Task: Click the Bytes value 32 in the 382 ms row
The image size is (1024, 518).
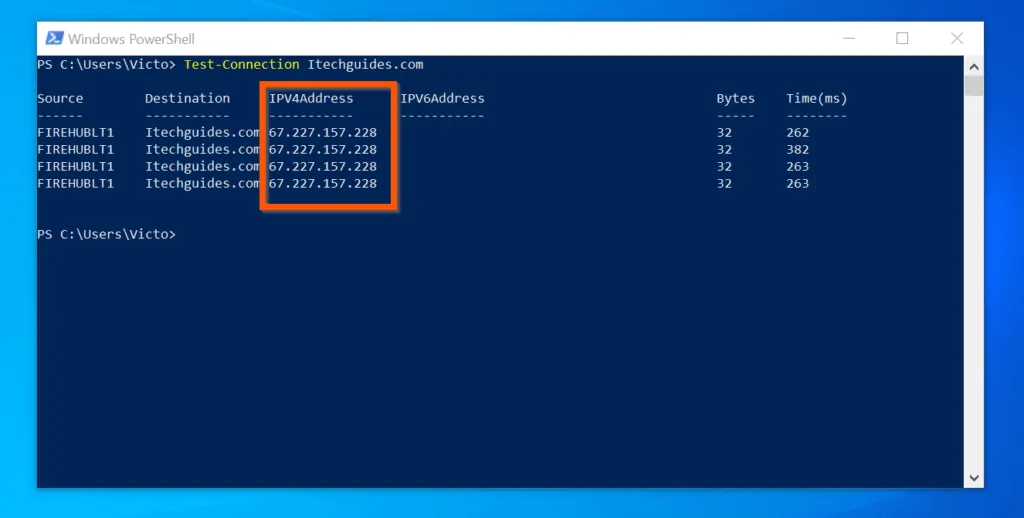Action: (724, 149)
